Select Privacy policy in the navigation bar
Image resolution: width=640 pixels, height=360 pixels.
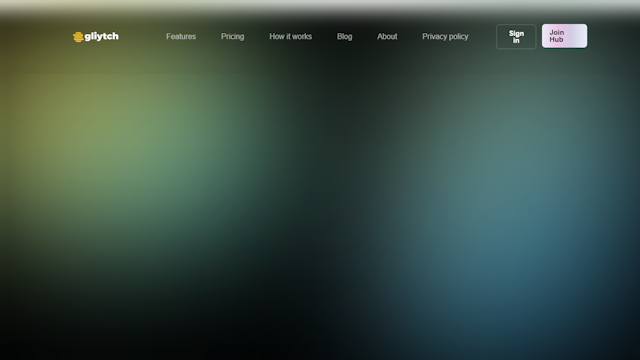[445, 36]
